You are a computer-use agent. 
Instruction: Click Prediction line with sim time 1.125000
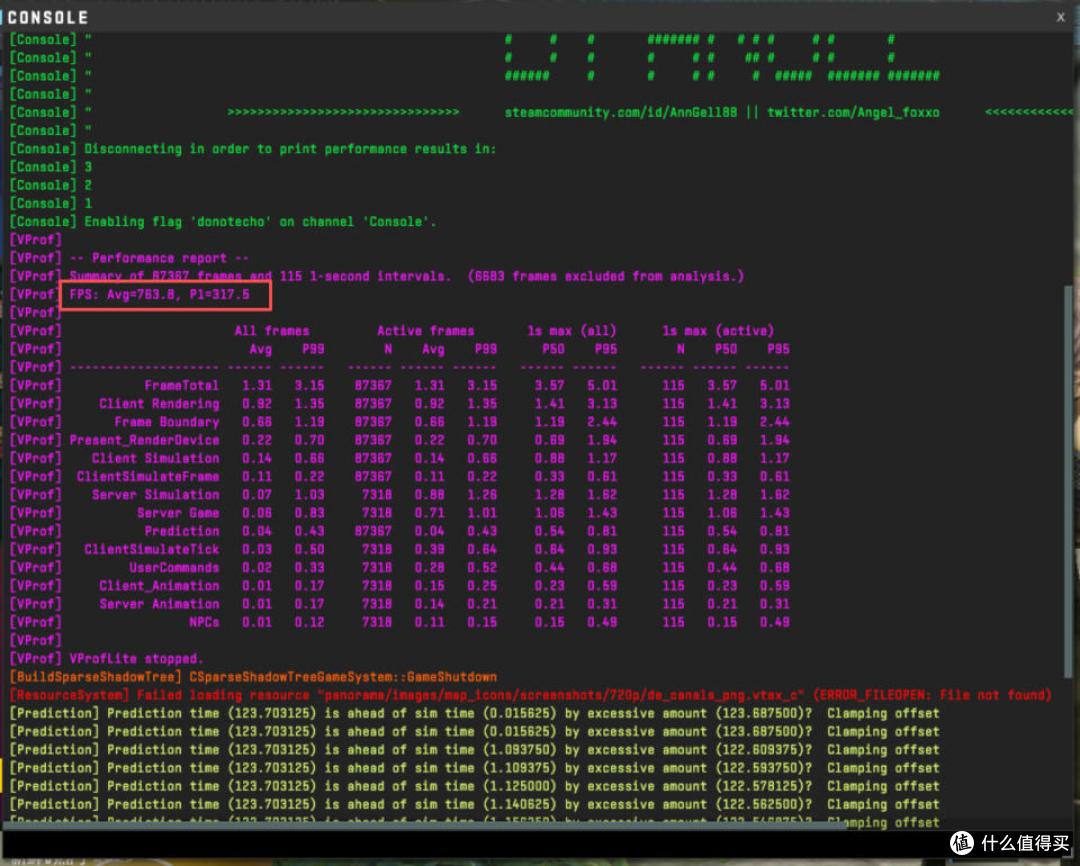pyautogui.click(x=475, y=787)
